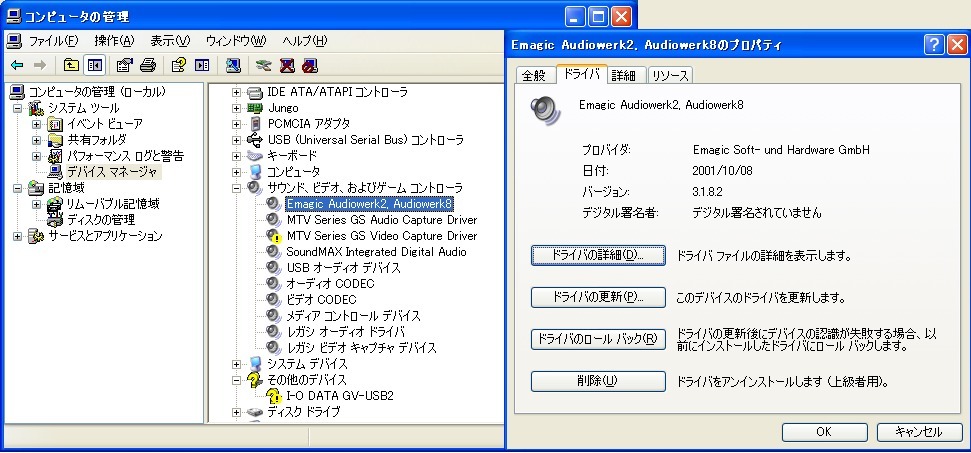The image size is (971, 453).
Task: Collapse the サウンド、ビデオ、およびゲーム コントローラ node
Action: point(236,188)
